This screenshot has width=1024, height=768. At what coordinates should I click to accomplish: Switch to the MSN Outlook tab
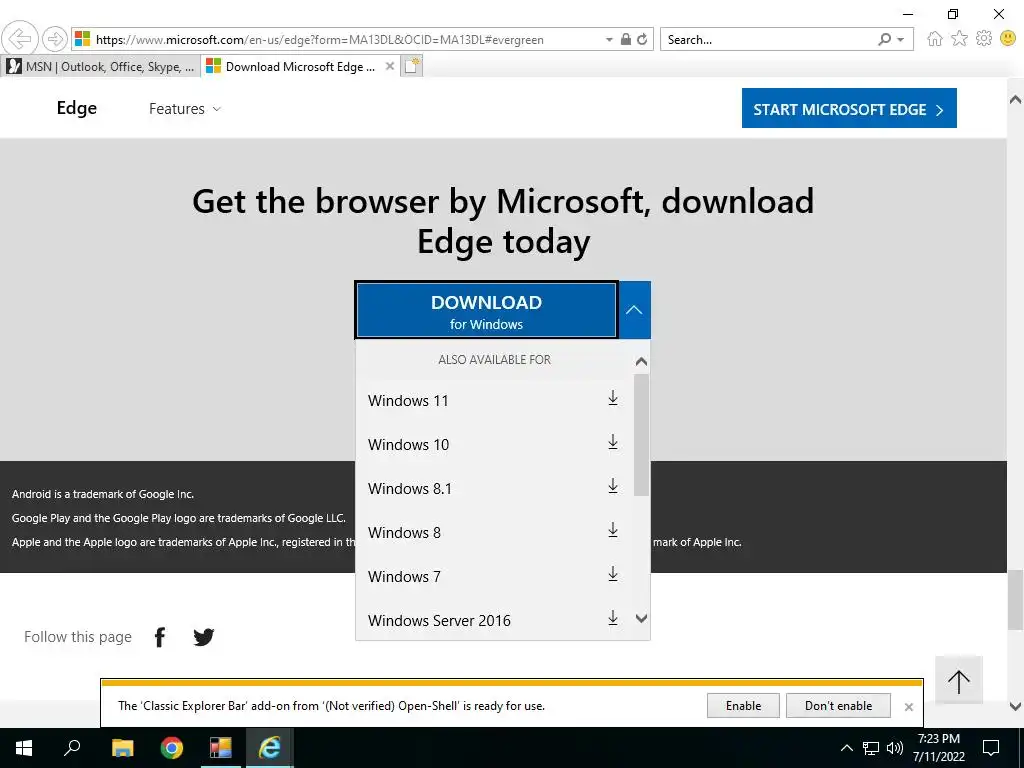100,67
